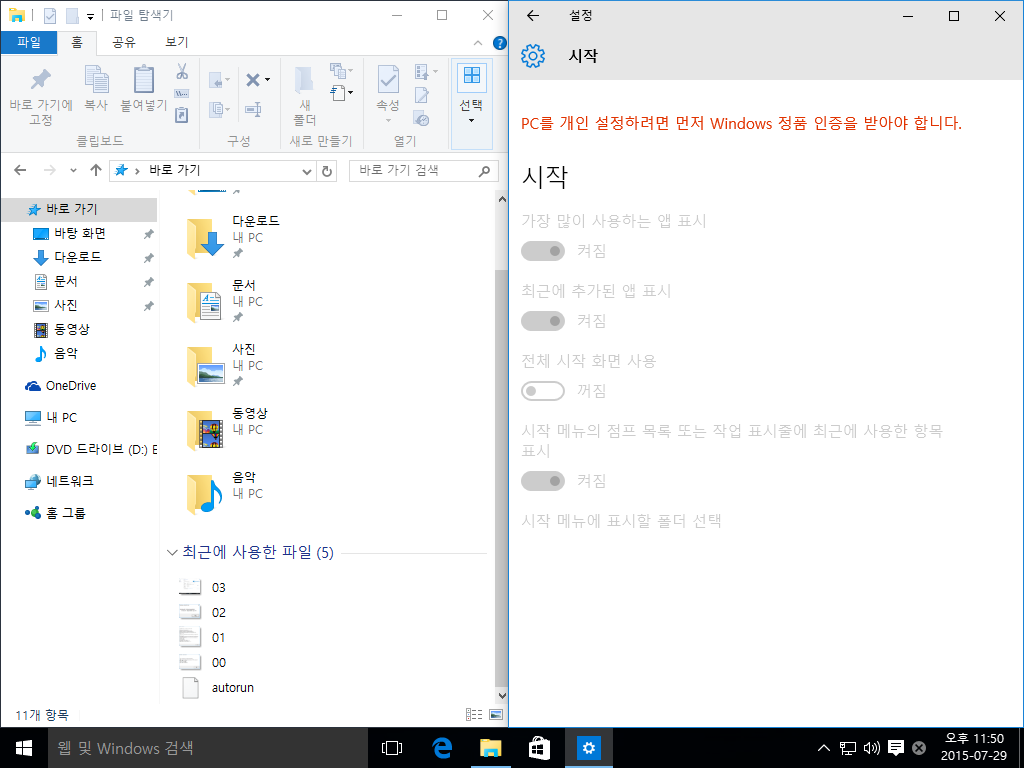Click the Paste shortcut icon
1024x768 pixels.
click(x=182, y=115)
